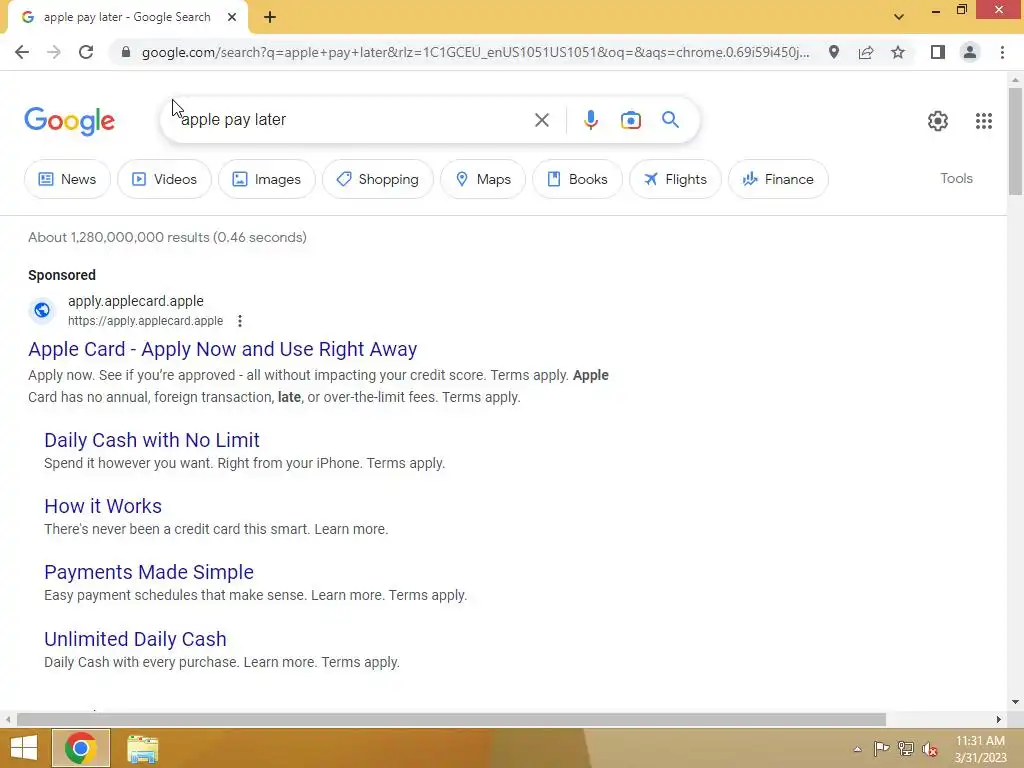Reload the current page
The width and height of the screenshot is (1024, 768).
click(86, 52)
